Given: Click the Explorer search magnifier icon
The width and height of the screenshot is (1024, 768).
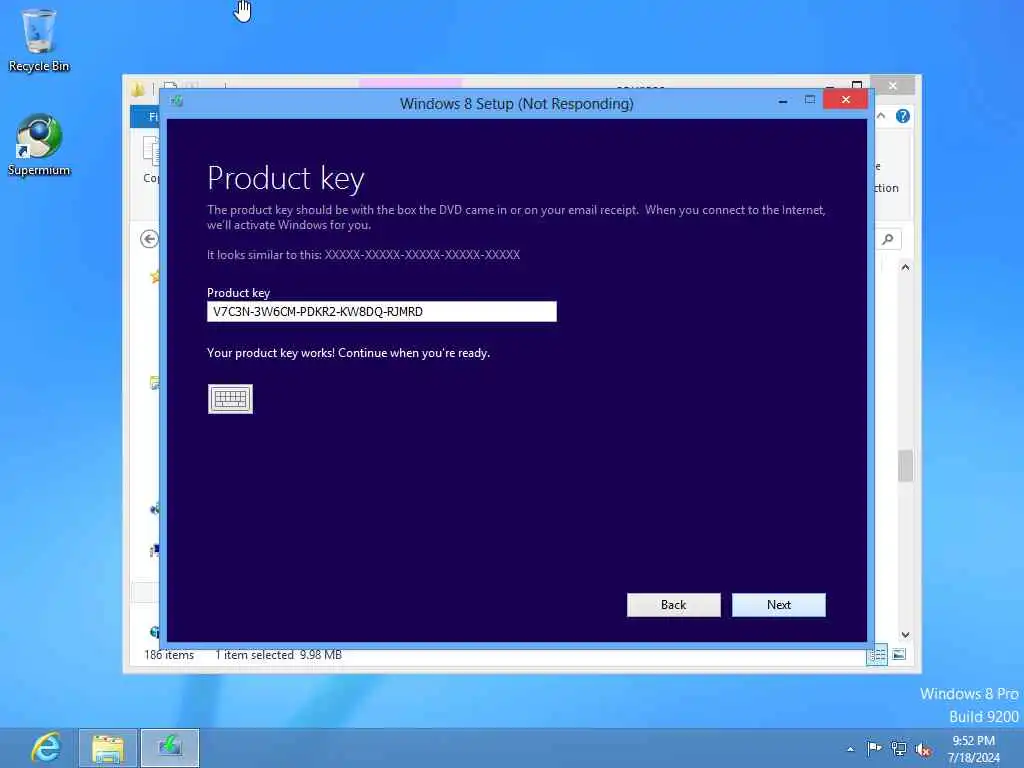Looking at the screenshot, I should tap(888, 239).
